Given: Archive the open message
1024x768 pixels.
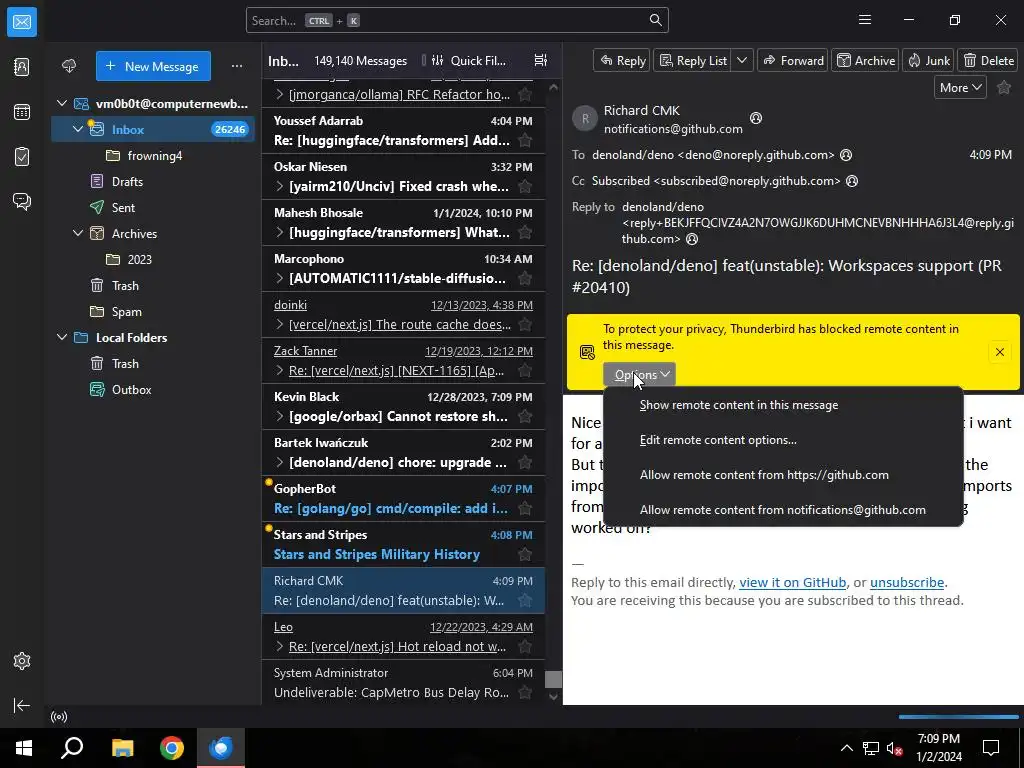Looking at the screenshot, I should [x=865, y=61].
